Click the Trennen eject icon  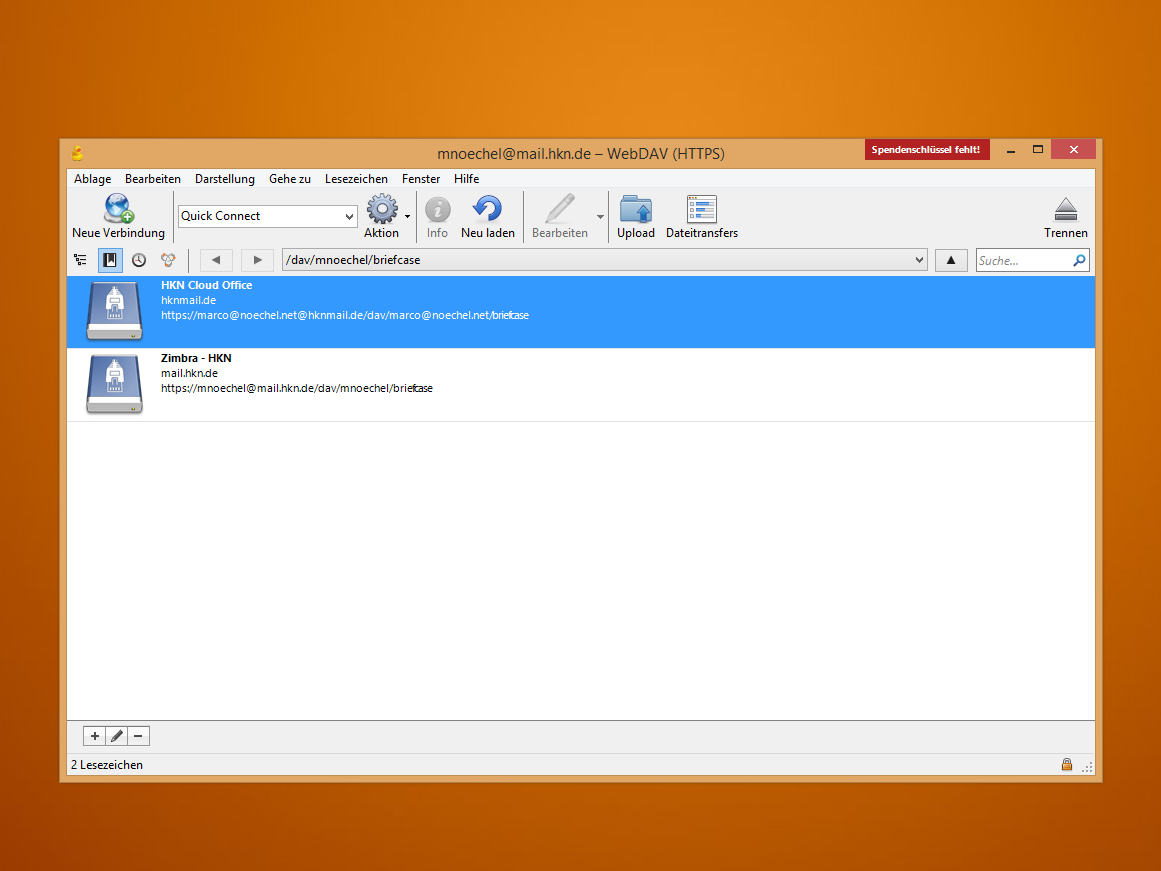(1065, 210)
